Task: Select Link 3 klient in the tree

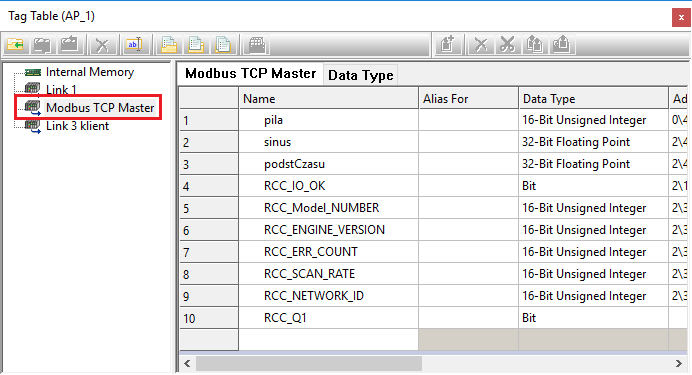Action: point(77,126)
